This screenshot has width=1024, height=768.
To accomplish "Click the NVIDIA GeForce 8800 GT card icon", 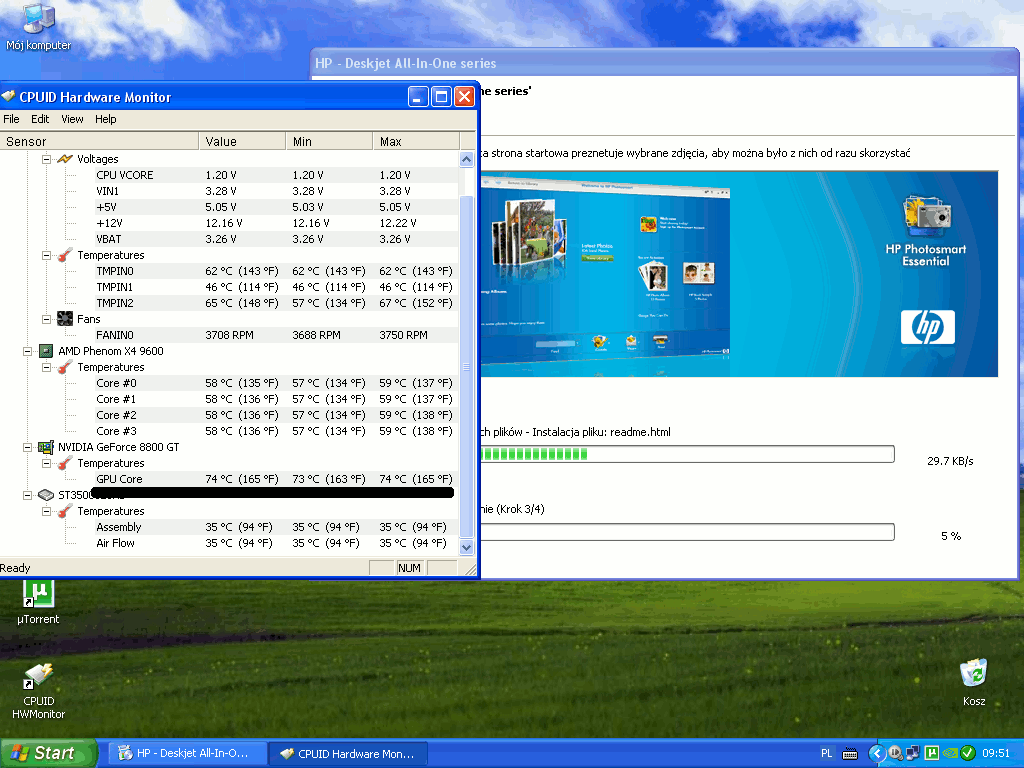I will (45, 447).
